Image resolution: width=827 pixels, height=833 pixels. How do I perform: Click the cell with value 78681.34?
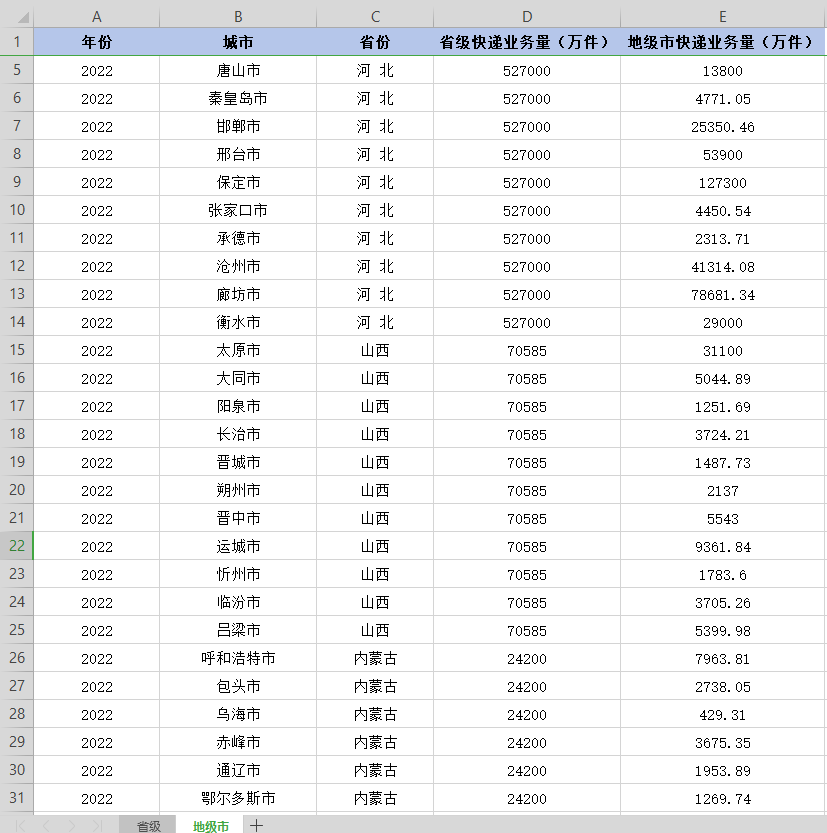pyautogui.click(x=723, y=295)
